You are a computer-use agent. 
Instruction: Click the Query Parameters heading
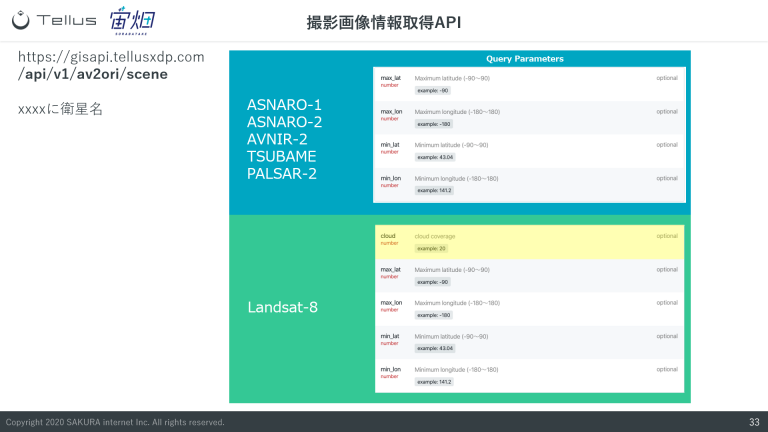[525, 59]
